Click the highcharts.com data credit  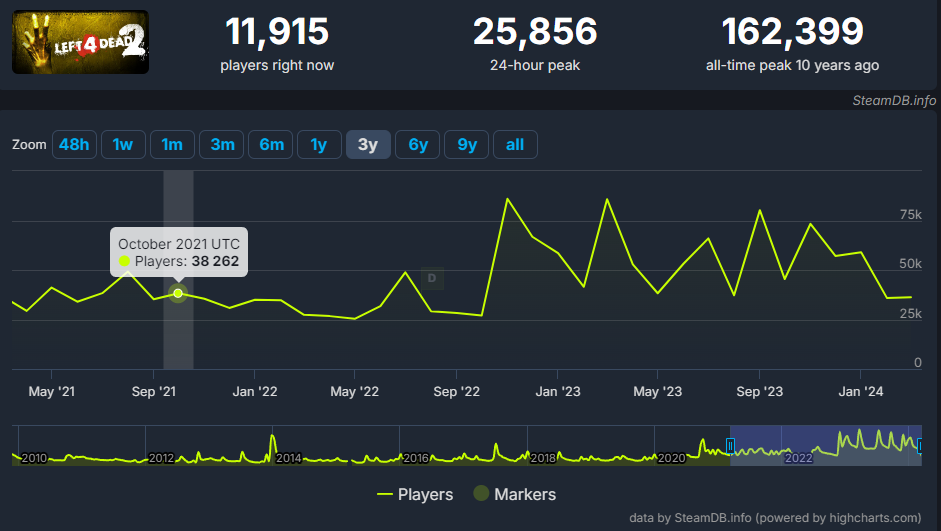point(775,518)
